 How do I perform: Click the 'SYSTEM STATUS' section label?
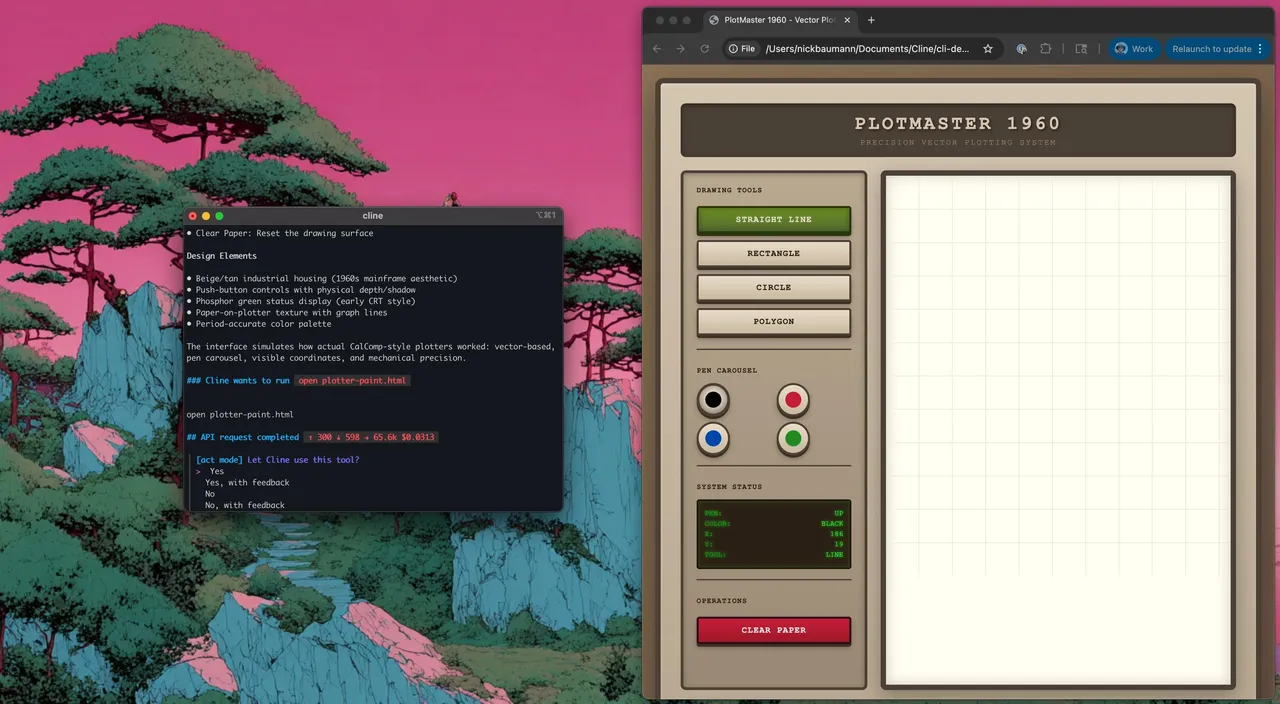click(729, 487)
